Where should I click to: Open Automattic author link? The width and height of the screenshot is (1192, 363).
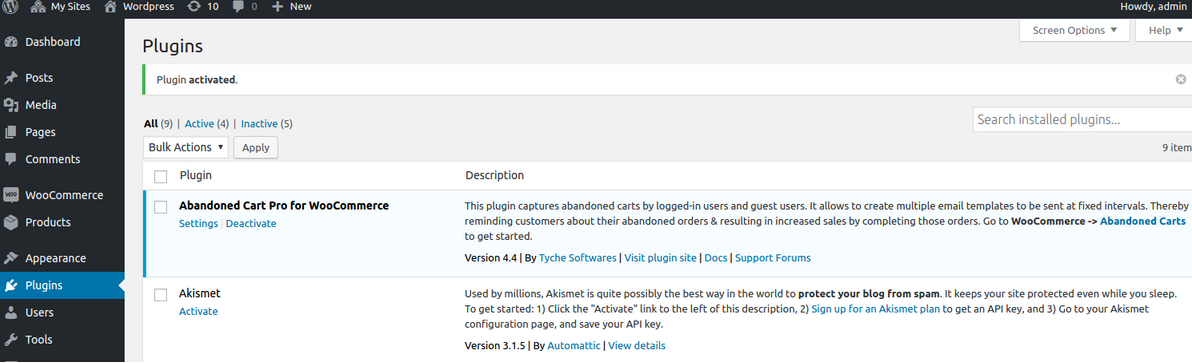[x=574, y=346]
